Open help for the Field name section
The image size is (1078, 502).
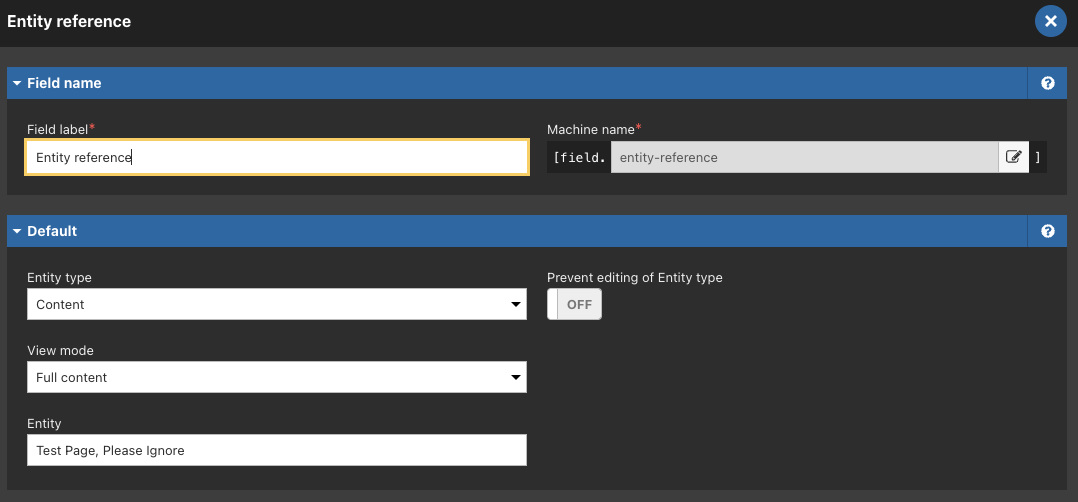[x=1048, y=83]
